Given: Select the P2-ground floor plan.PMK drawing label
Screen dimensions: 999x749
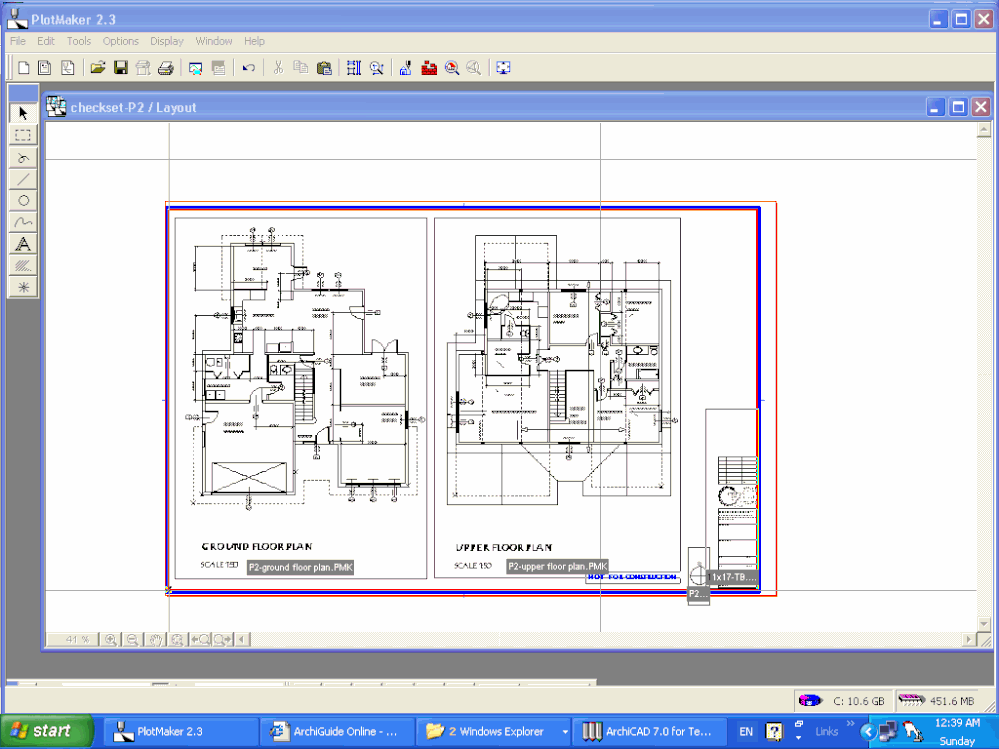Looking at the screenshot, I should click(x=299, y=566).
